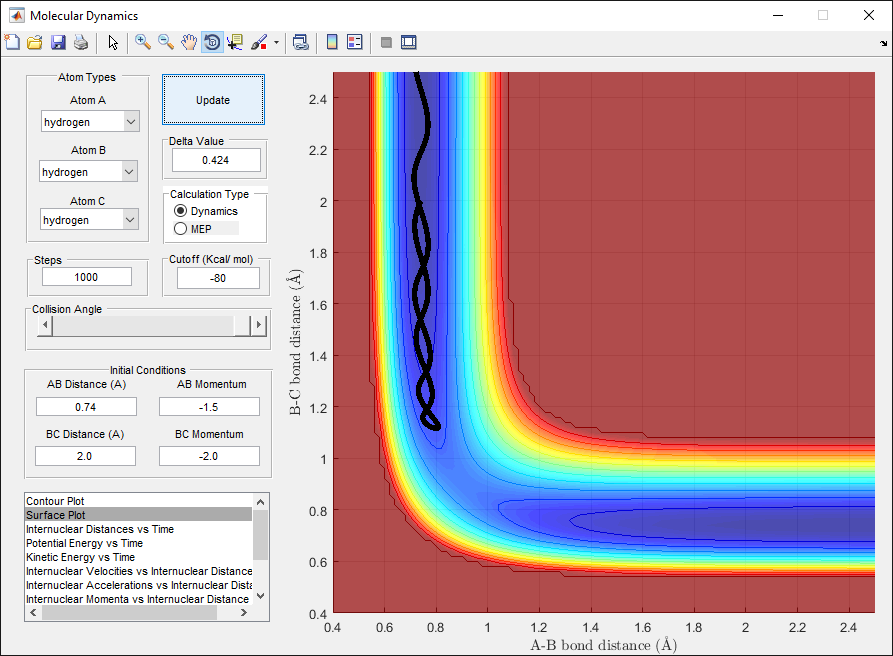
Task: Select the Zoom In magnifier tool
Action: click(143, 42)
